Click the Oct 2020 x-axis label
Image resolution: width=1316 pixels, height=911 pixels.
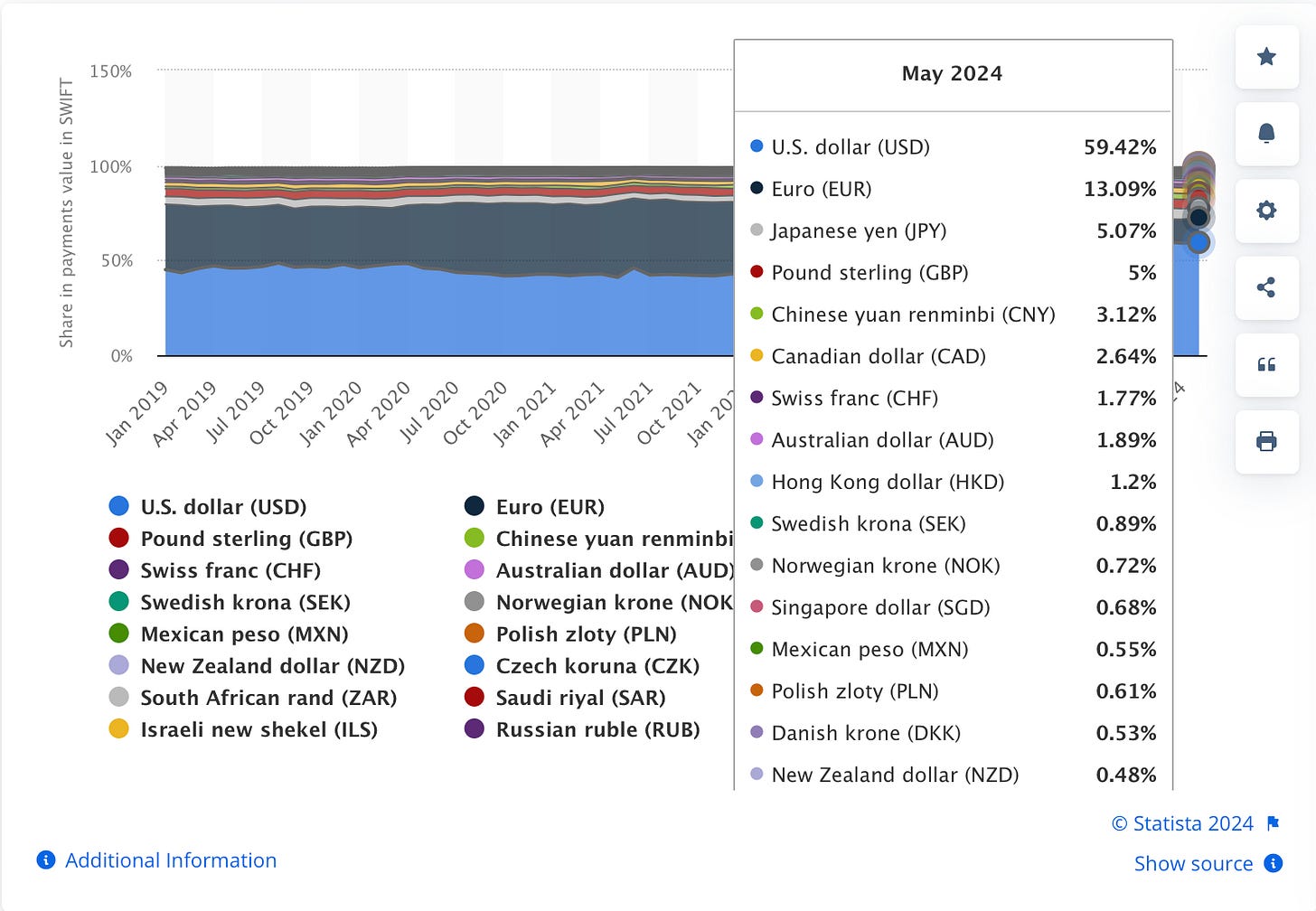[475, 413]
